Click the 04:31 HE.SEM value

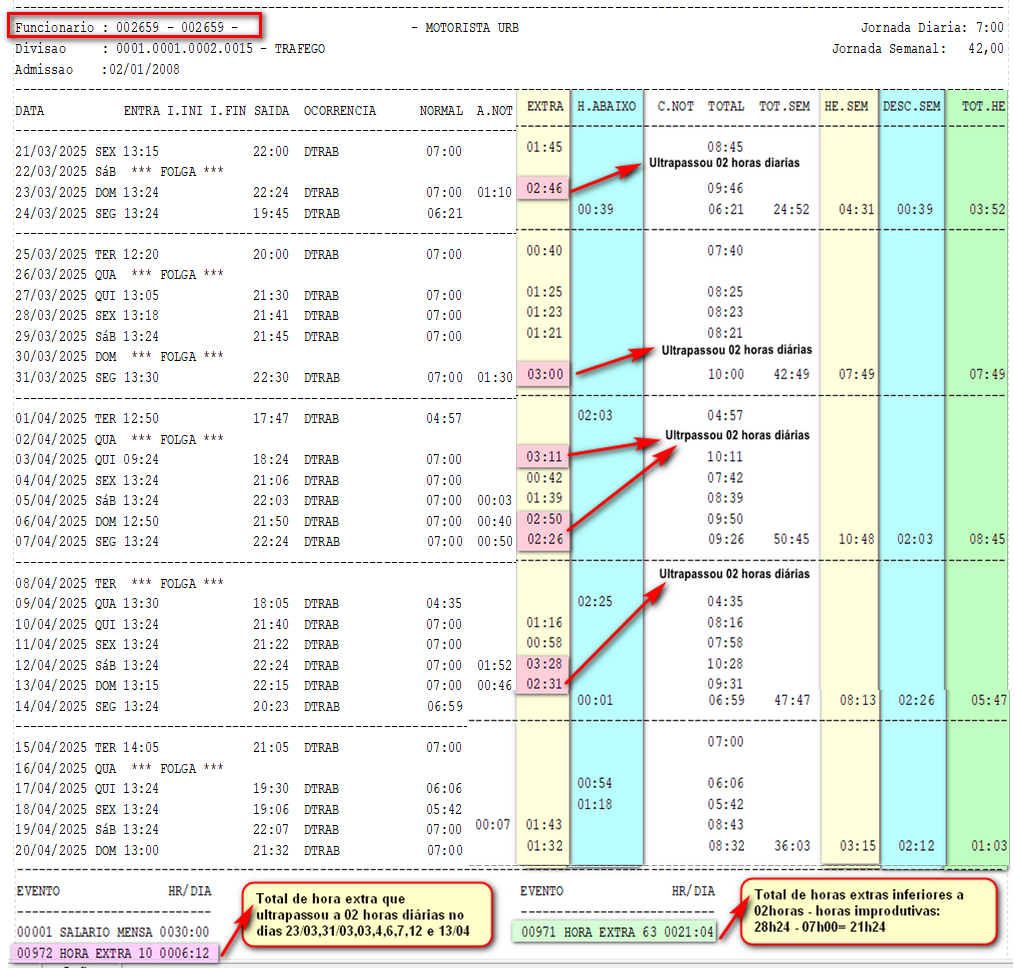pyautogui.click(x=856, y=210)
